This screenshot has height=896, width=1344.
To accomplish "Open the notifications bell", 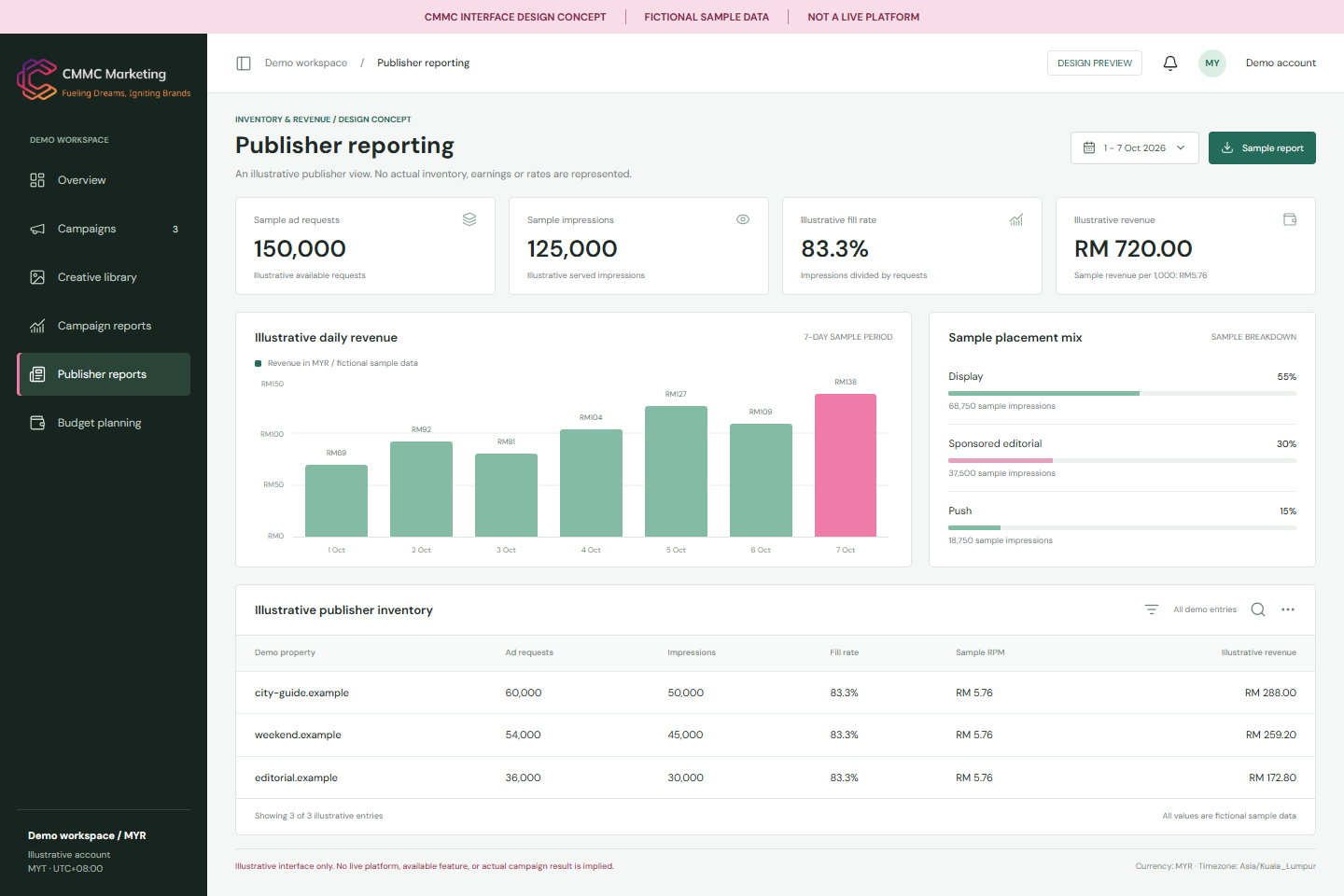I will (x=1170, y=63).
